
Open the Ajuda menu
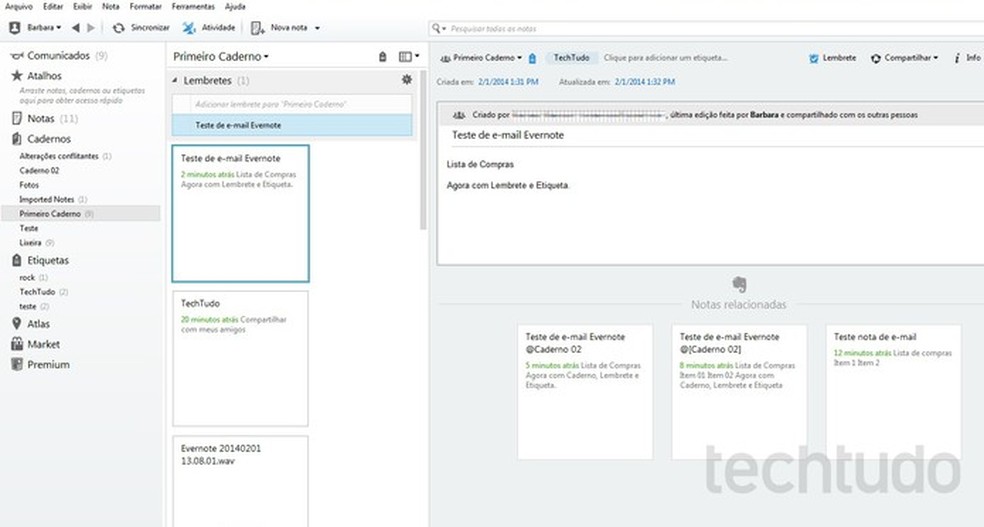(x=235, y=6)
